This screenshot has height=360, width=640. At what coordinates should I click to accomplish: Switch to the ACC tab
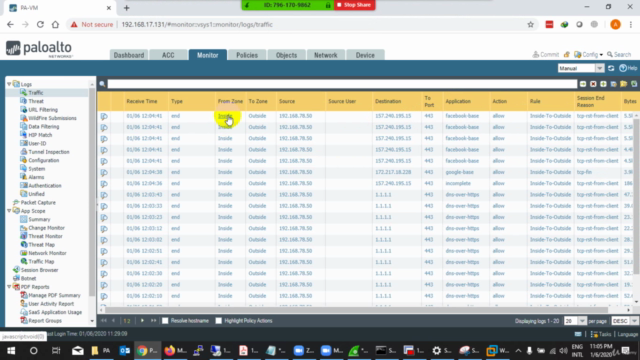[x=168, y=55]
